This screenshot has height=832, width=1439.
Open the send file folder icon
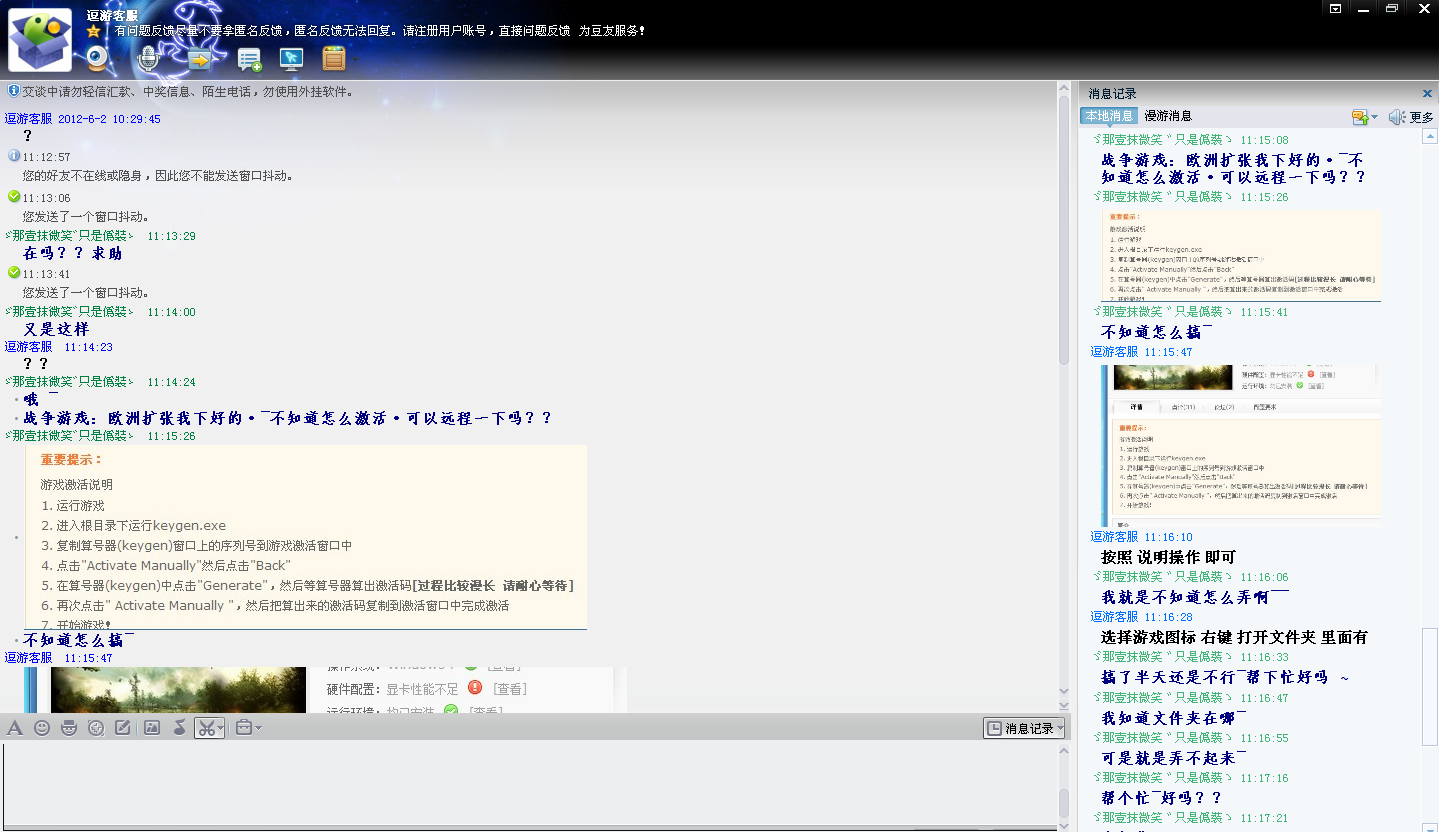pos(200,59)
